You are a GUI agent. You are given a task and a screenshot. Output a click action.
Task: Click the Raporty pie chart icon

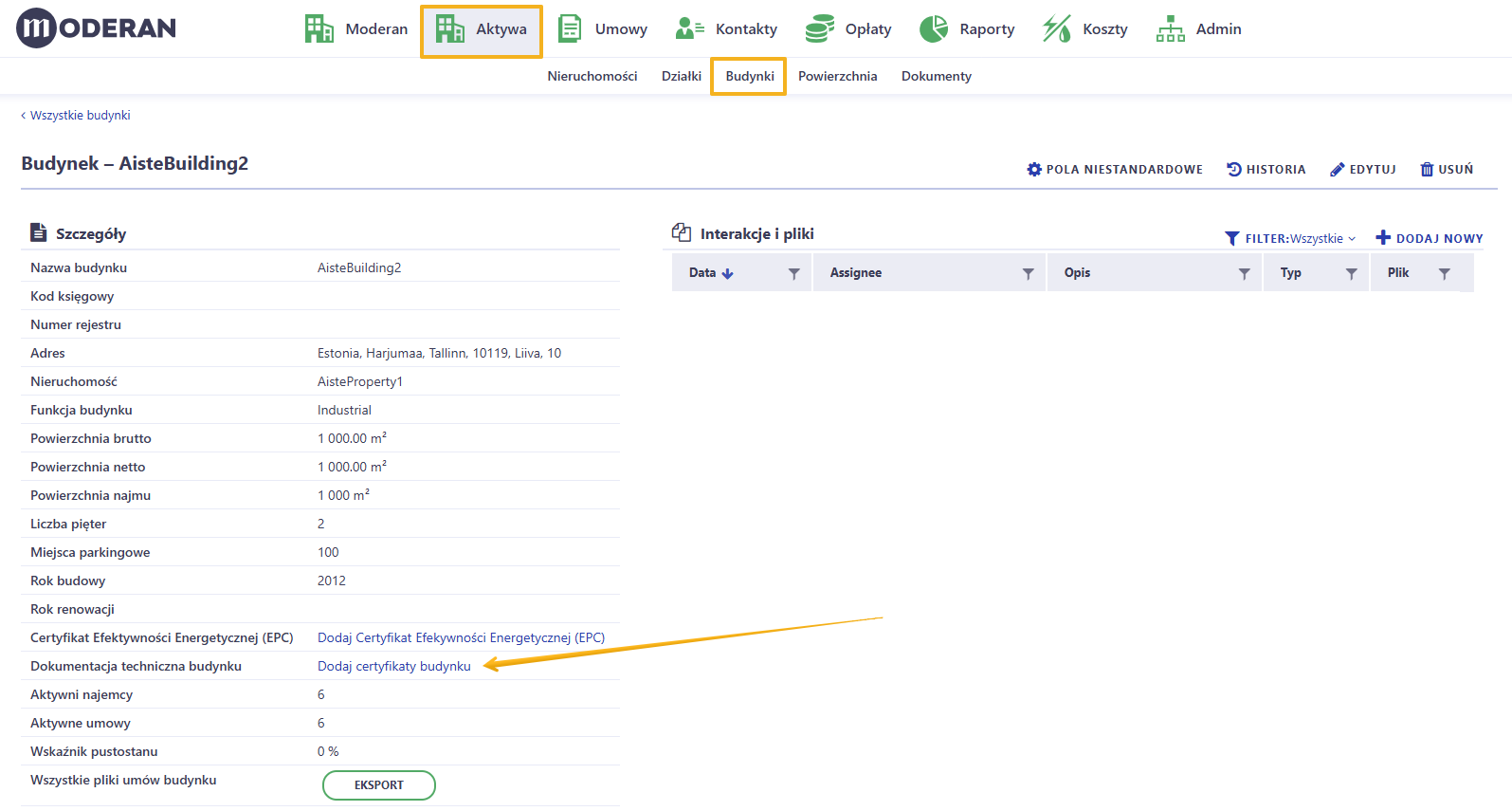pyautogui.click(x=934, y=28)
